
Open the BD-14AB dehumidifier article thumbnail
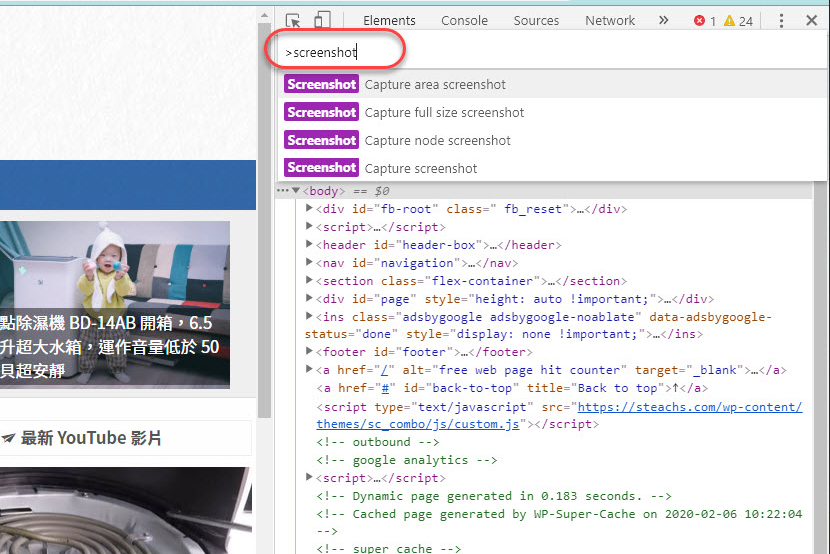click(115, 305)
